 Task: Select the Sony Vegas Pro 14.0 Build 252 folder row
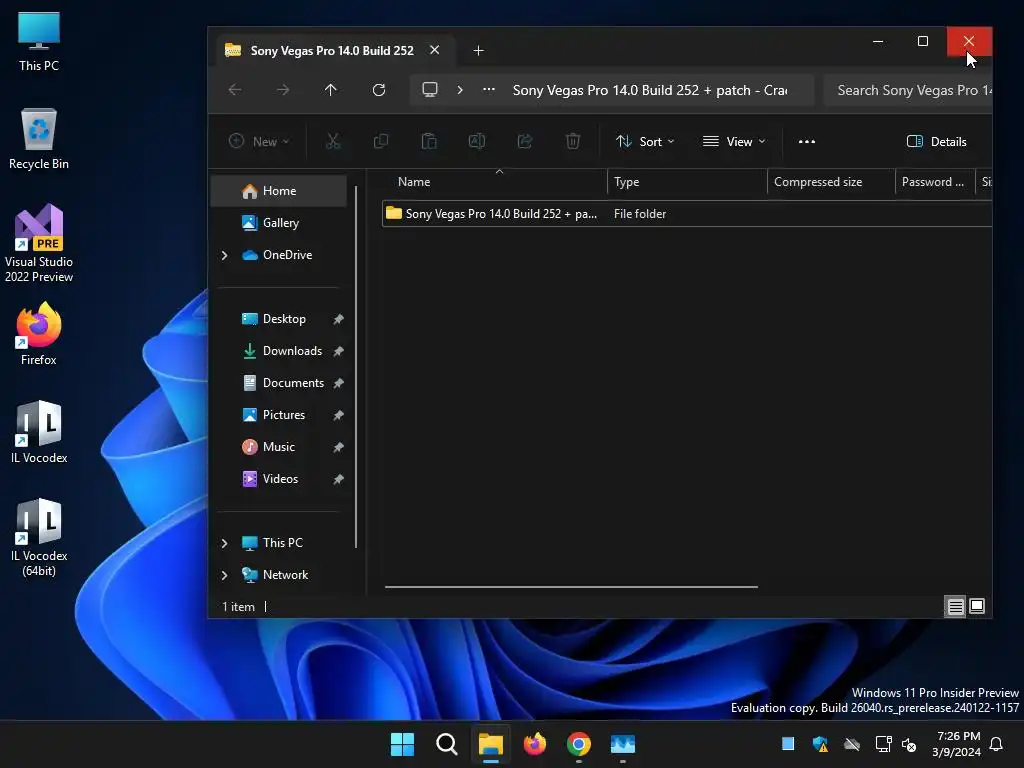(686, 214)
